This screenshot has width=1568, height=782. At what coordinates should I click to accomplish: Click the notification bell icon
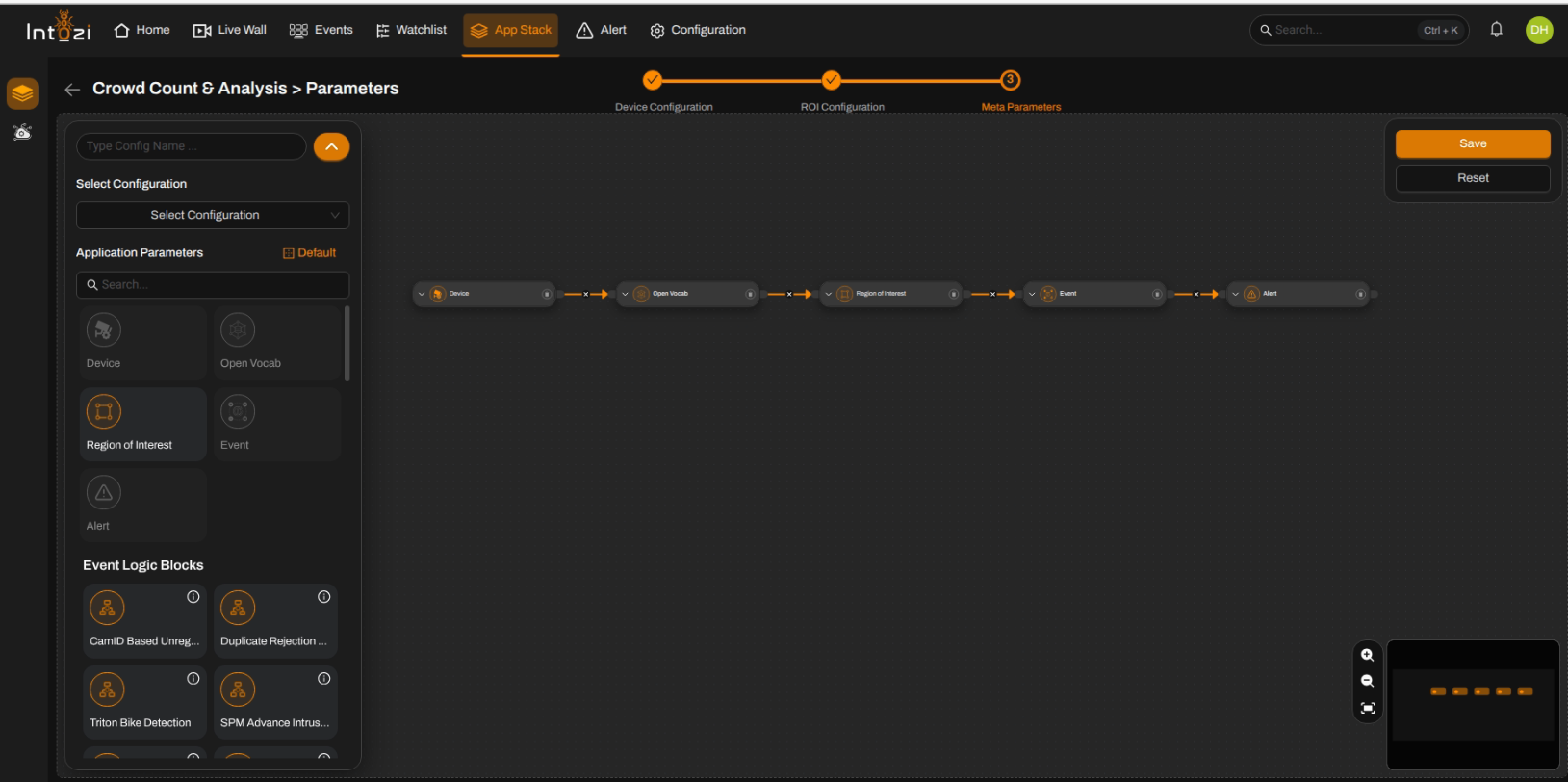pos(1496,29)
